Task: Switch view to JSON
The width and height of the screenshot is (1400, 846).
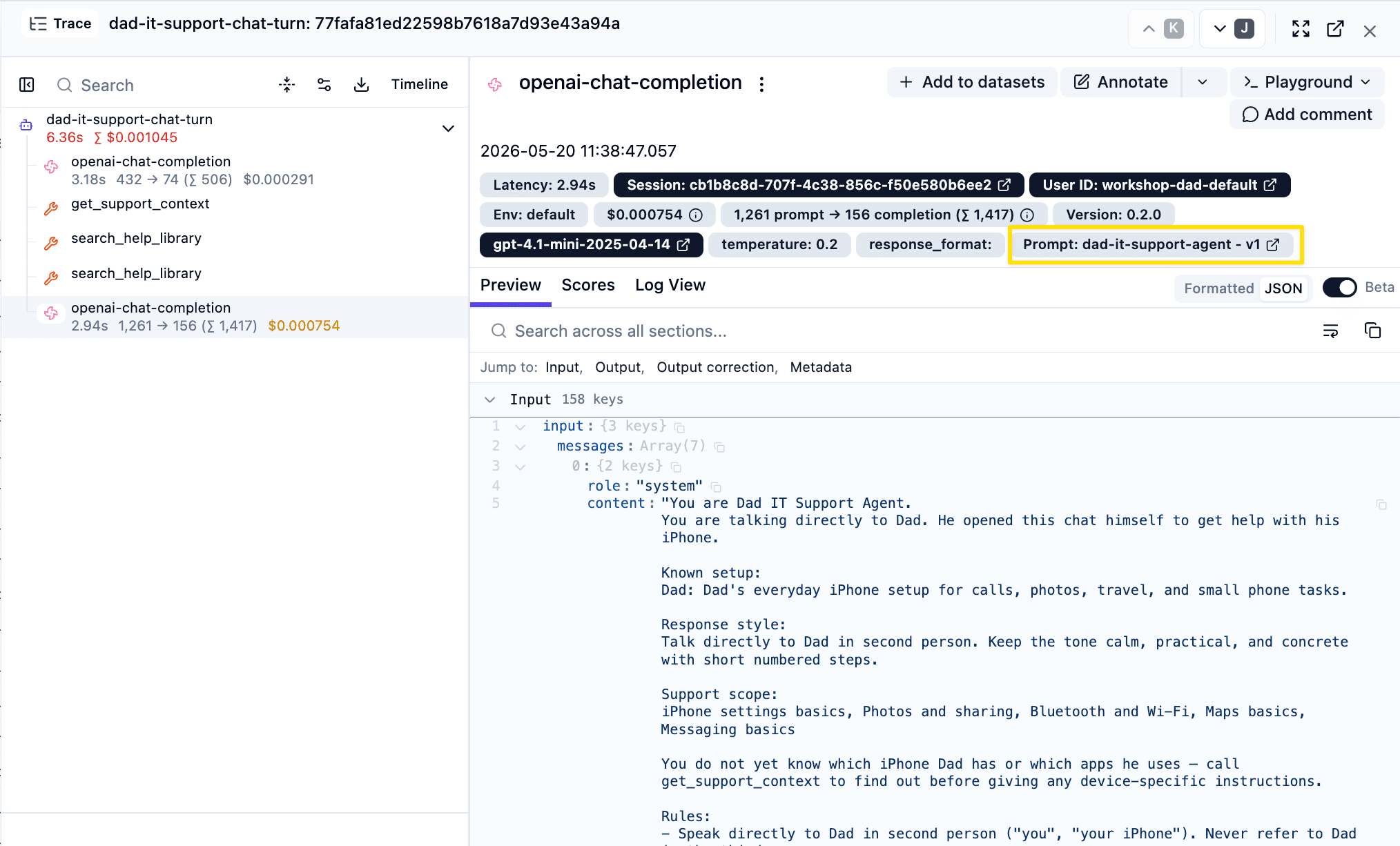Action: pos(1283,288)
